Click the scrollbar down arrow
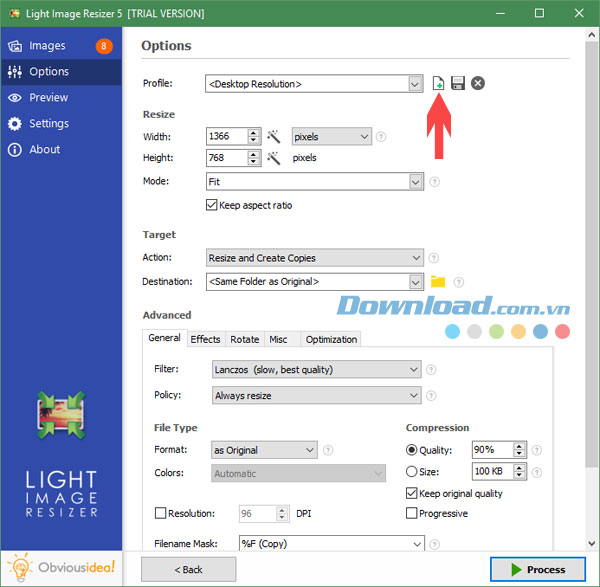This screenshot has height=587, width=600. point(592,543)
